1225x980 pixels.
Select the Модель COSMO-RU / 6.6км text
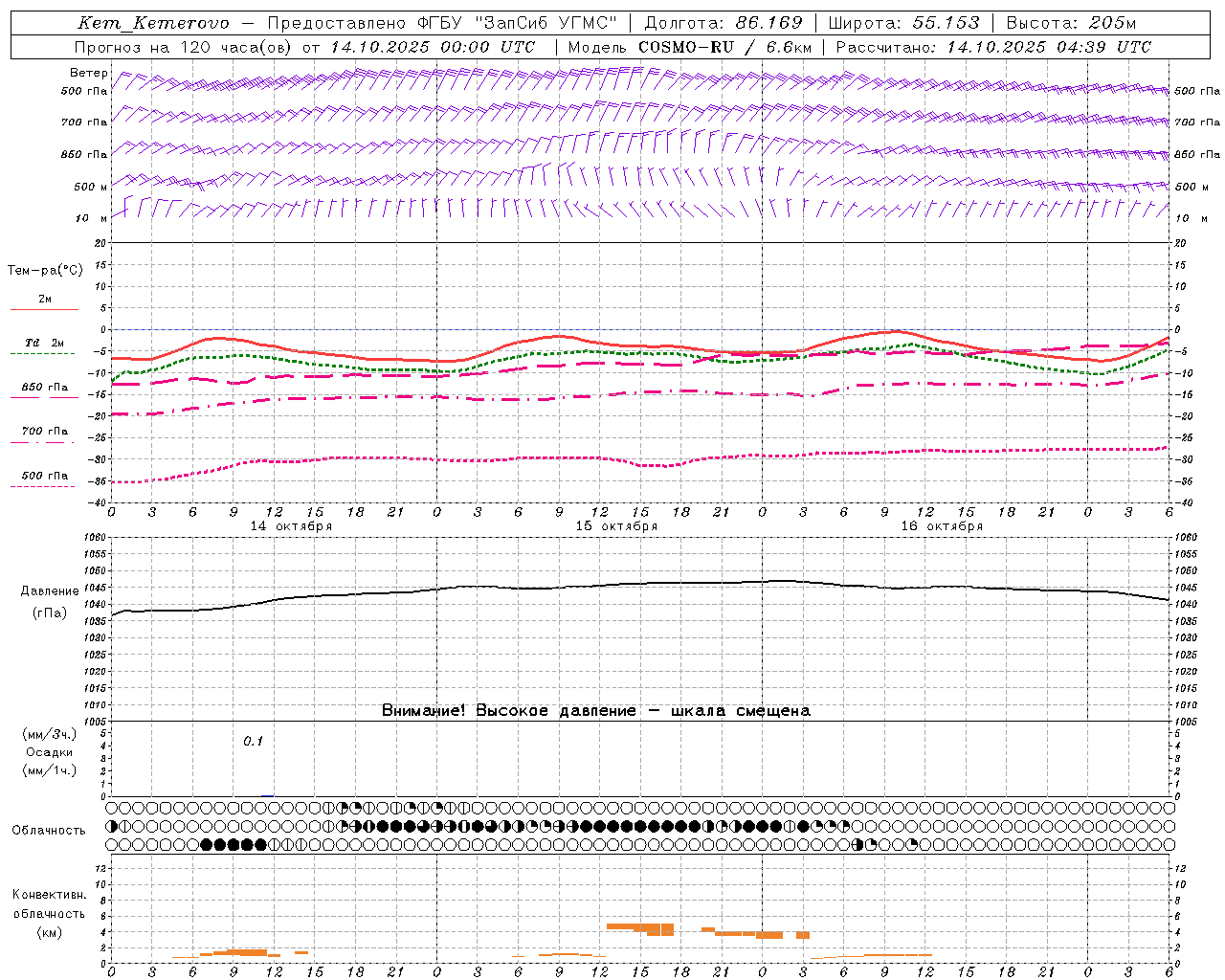(690, 47)
